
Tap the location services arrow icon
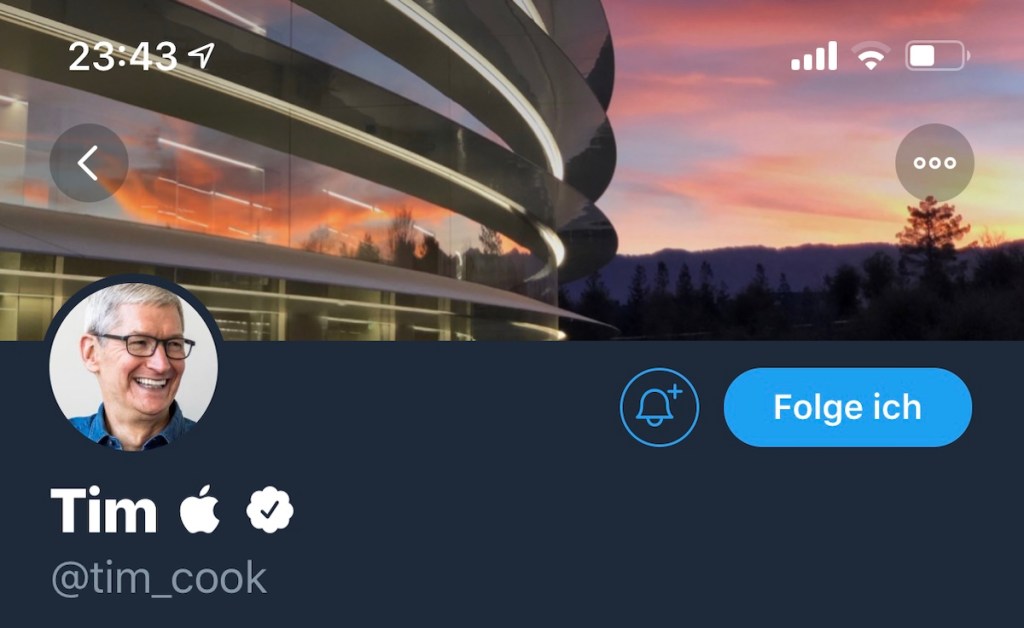(201, 55)
